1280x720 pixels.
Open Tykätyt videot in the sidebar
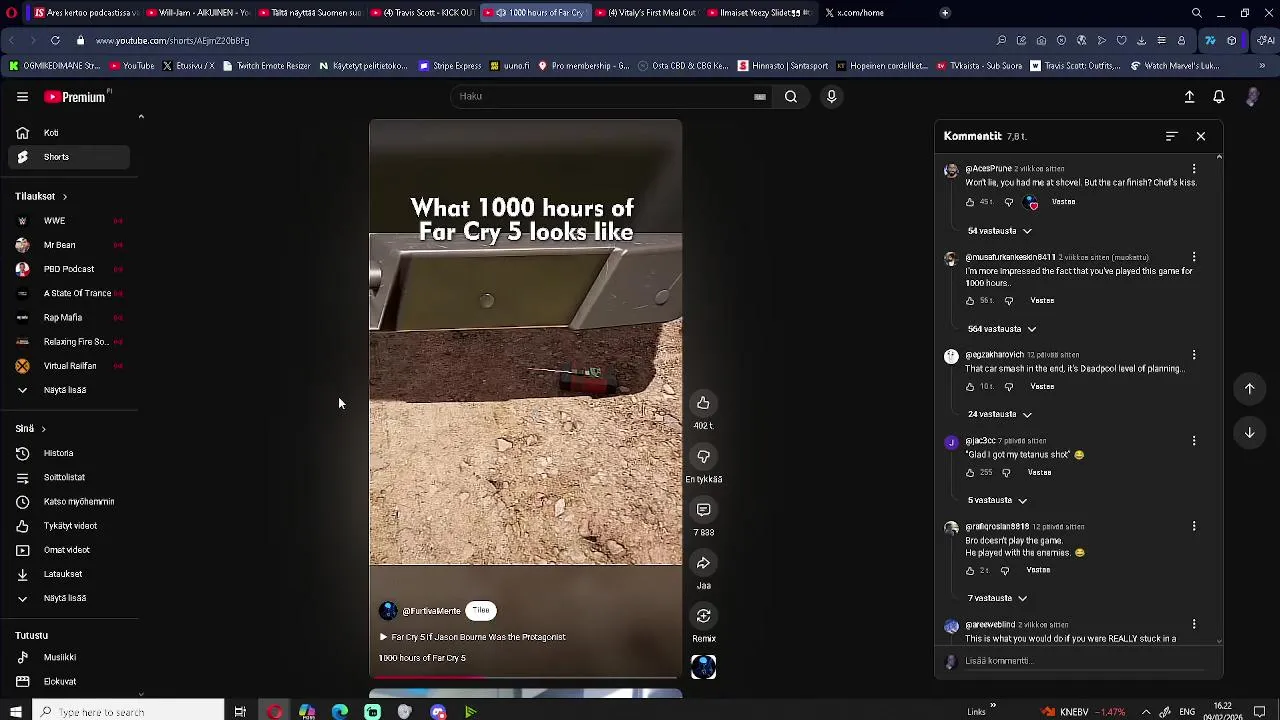68,526
